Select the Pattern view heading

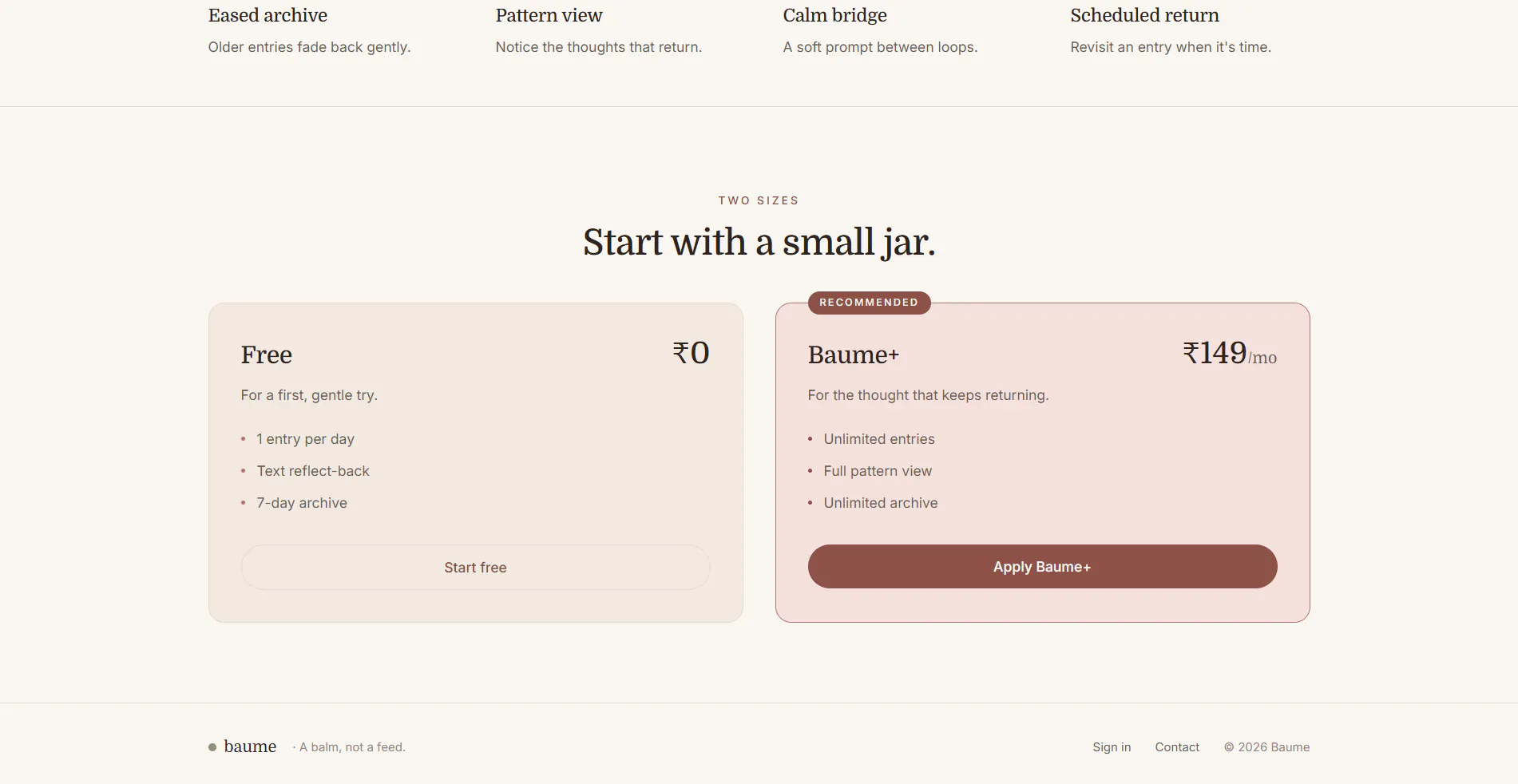click(549, 15)
